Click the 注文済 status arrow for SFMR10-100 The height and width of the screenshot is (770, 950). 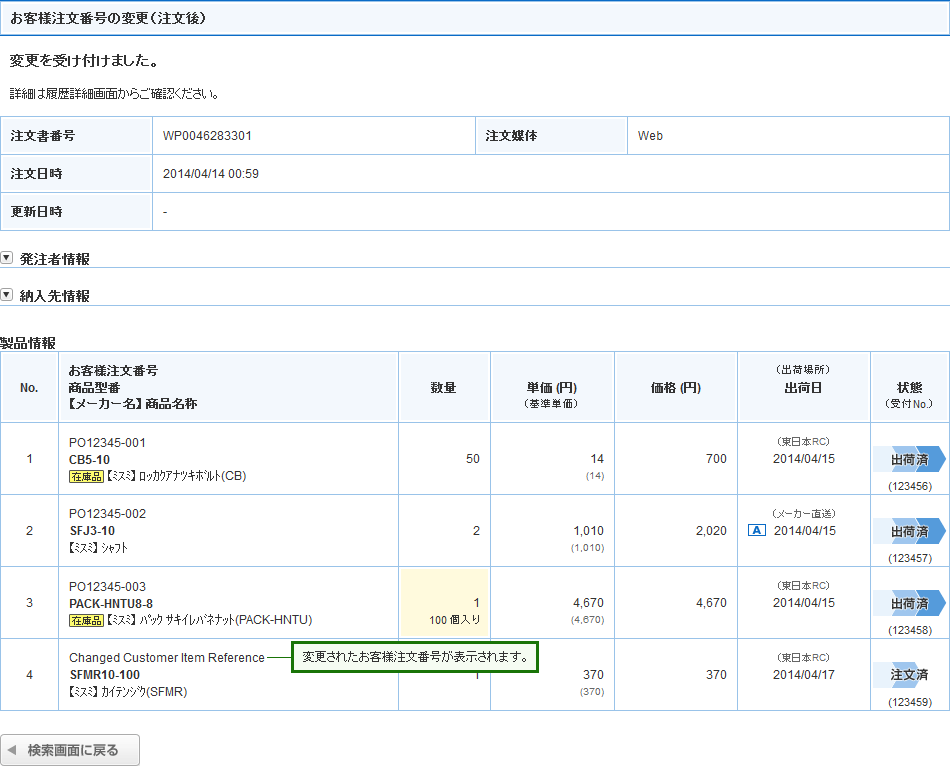(908, 675)
